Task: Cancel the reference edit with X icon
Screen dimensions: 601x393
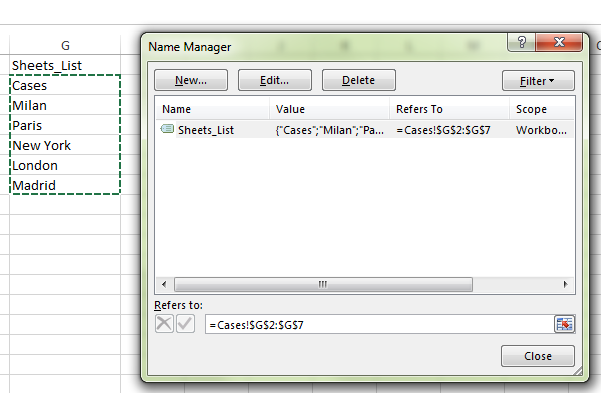Action: pos(164,324)
